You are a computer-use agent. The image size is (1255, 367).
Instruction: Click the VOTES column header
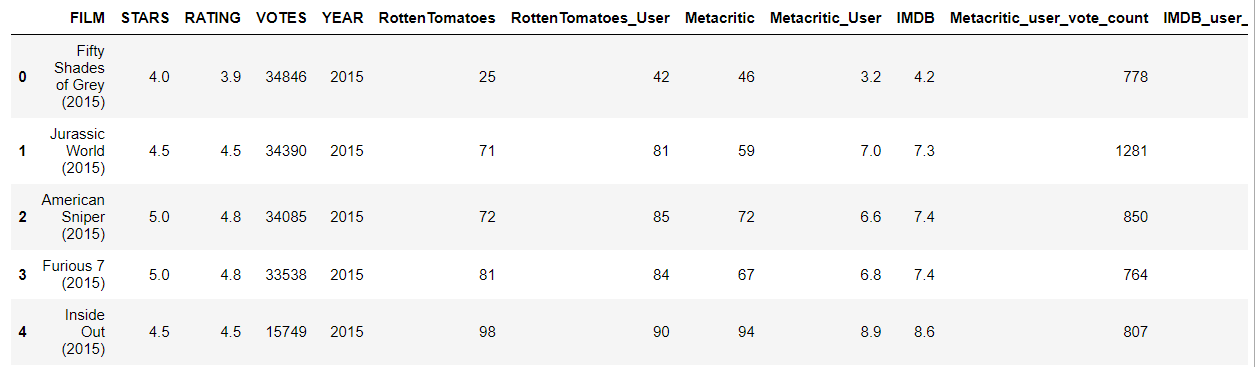[281, 18]
